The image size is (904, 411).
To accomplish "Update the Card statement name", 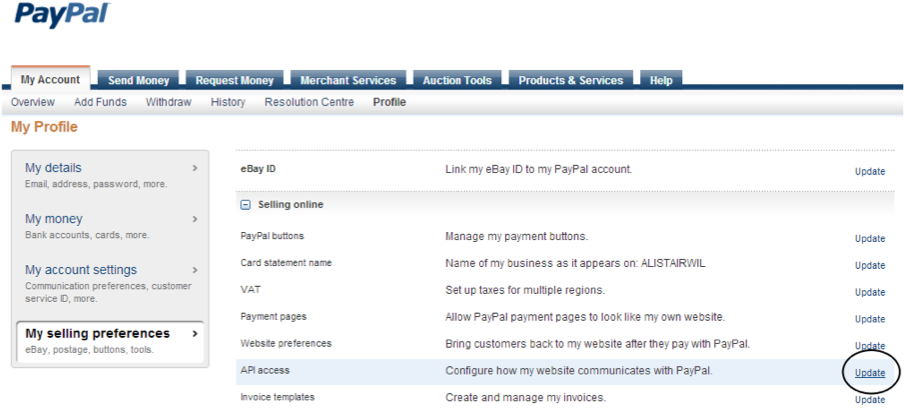I will 869,265.
